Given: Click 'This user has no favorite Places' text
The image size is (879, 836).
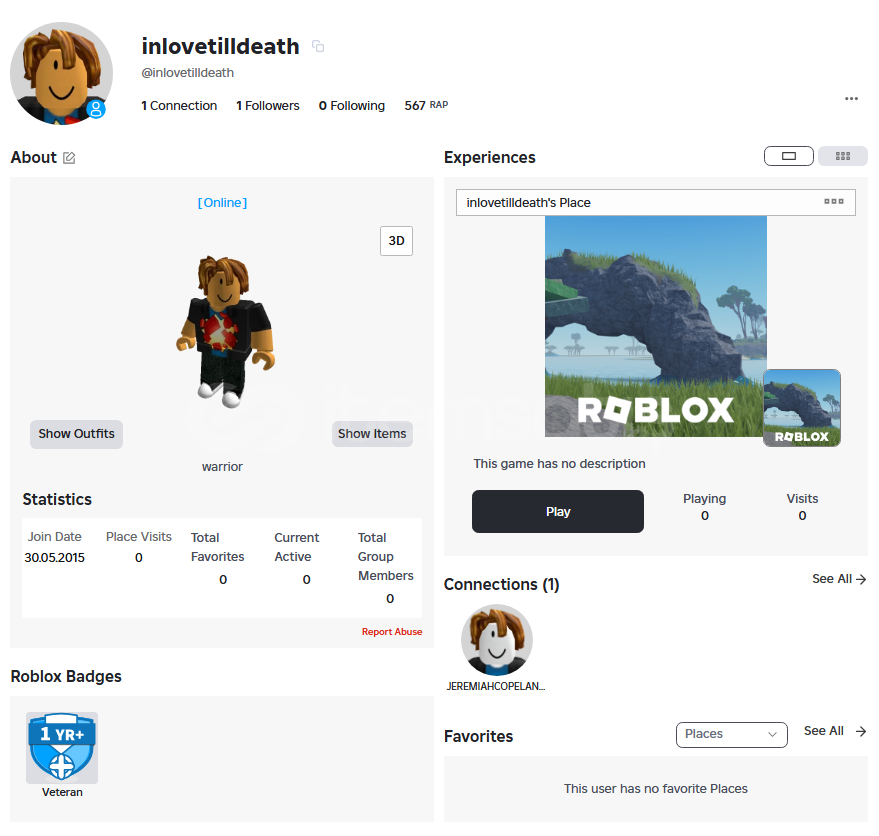Looking at the screenshot, I should (655, 789).
